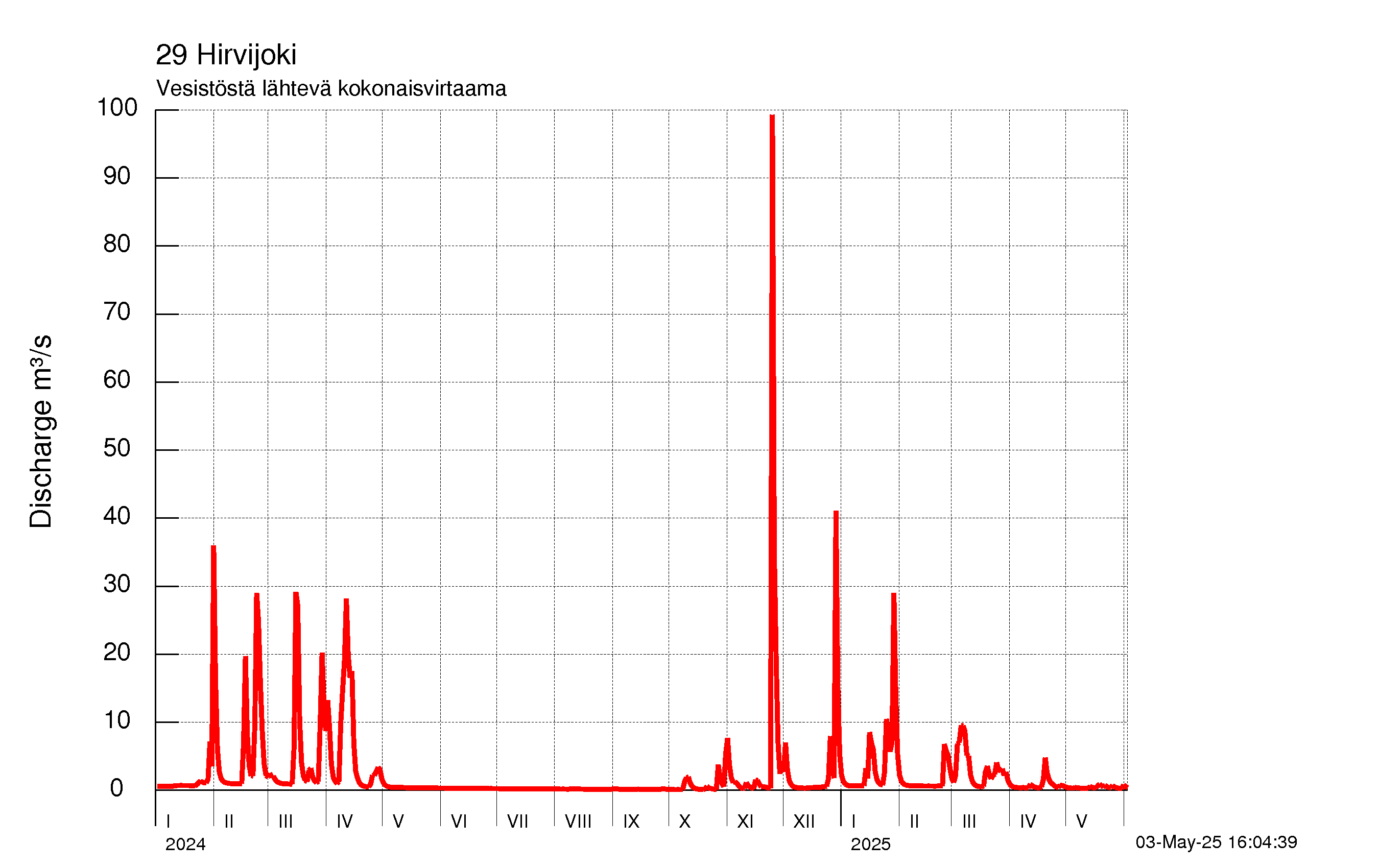Click the month label VII

517,822
